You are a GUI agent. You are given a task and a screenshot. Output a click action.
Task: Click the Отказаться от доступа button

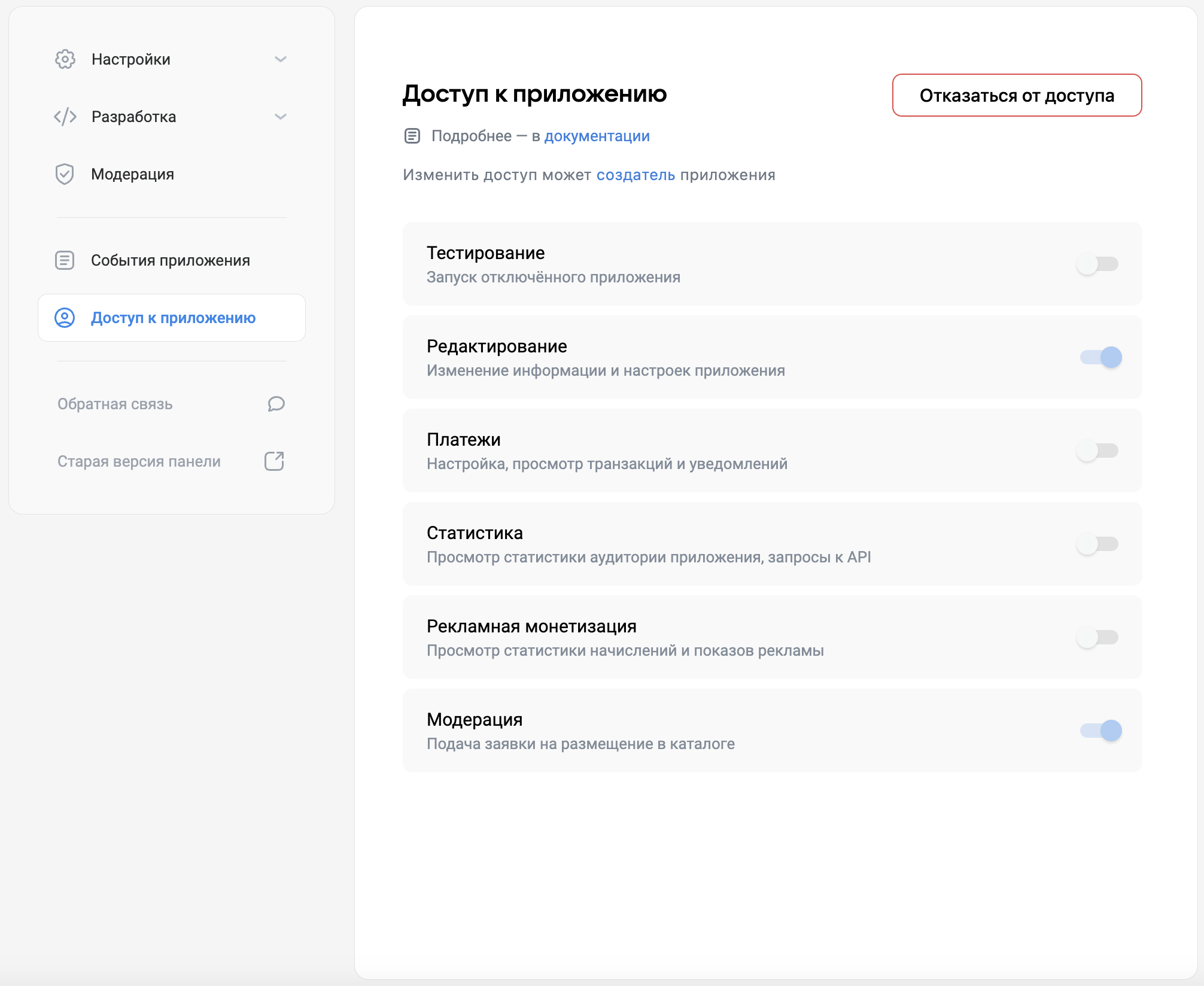1016,95
